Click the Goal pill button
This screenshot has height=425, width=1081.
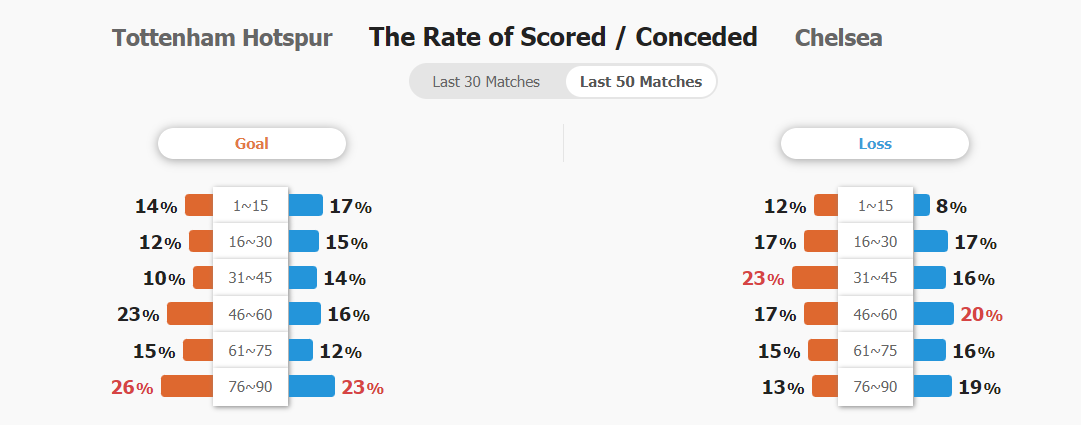[252, 144]
